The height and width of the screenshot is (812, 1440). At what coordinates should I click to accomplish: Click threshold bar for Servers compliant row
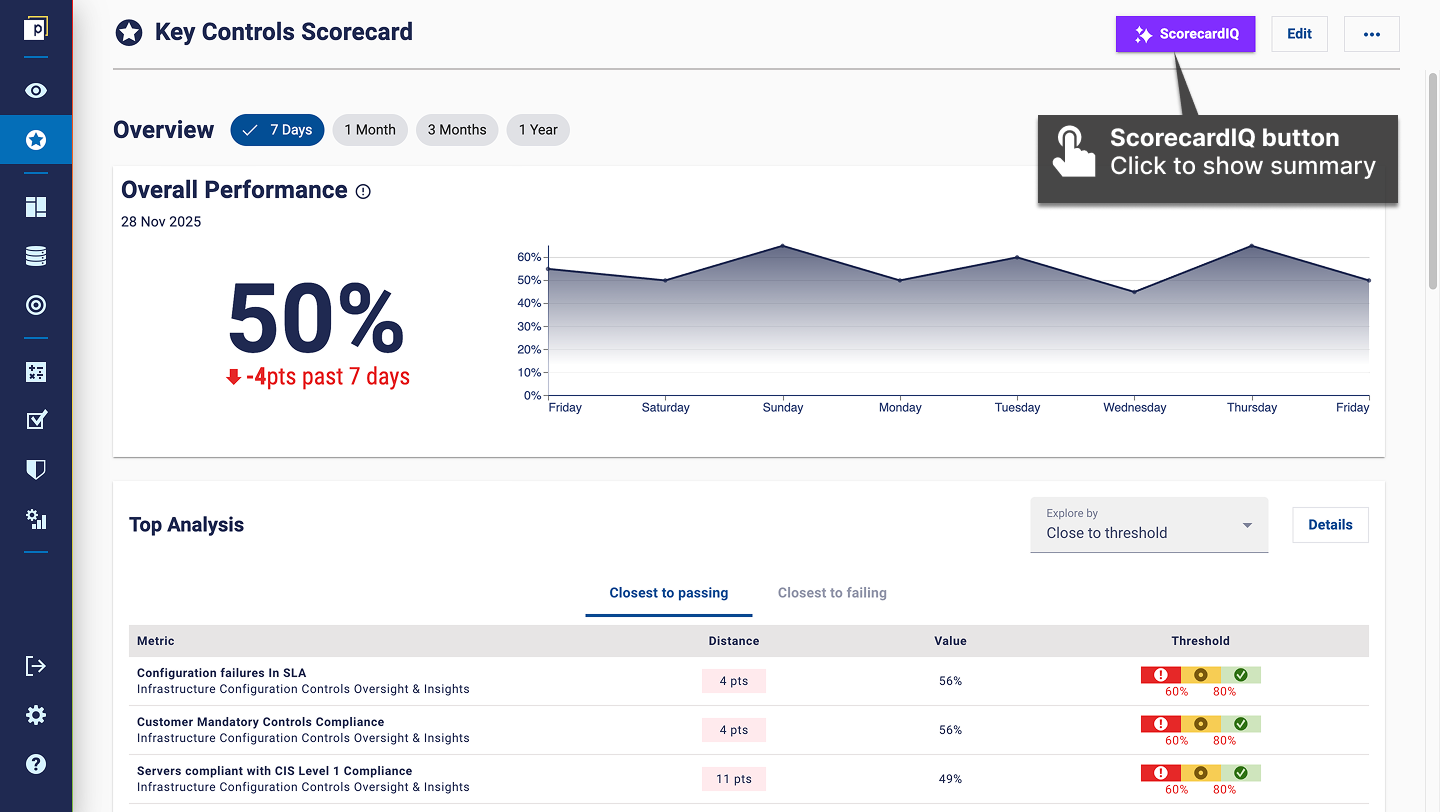[x=1200, y=773]
